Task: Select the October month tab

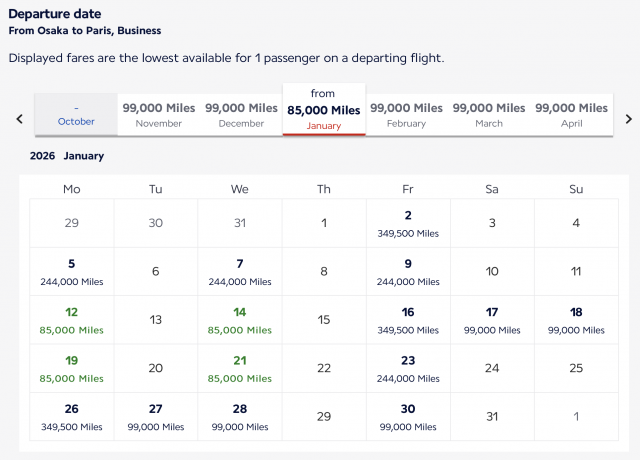Action: 76,115
